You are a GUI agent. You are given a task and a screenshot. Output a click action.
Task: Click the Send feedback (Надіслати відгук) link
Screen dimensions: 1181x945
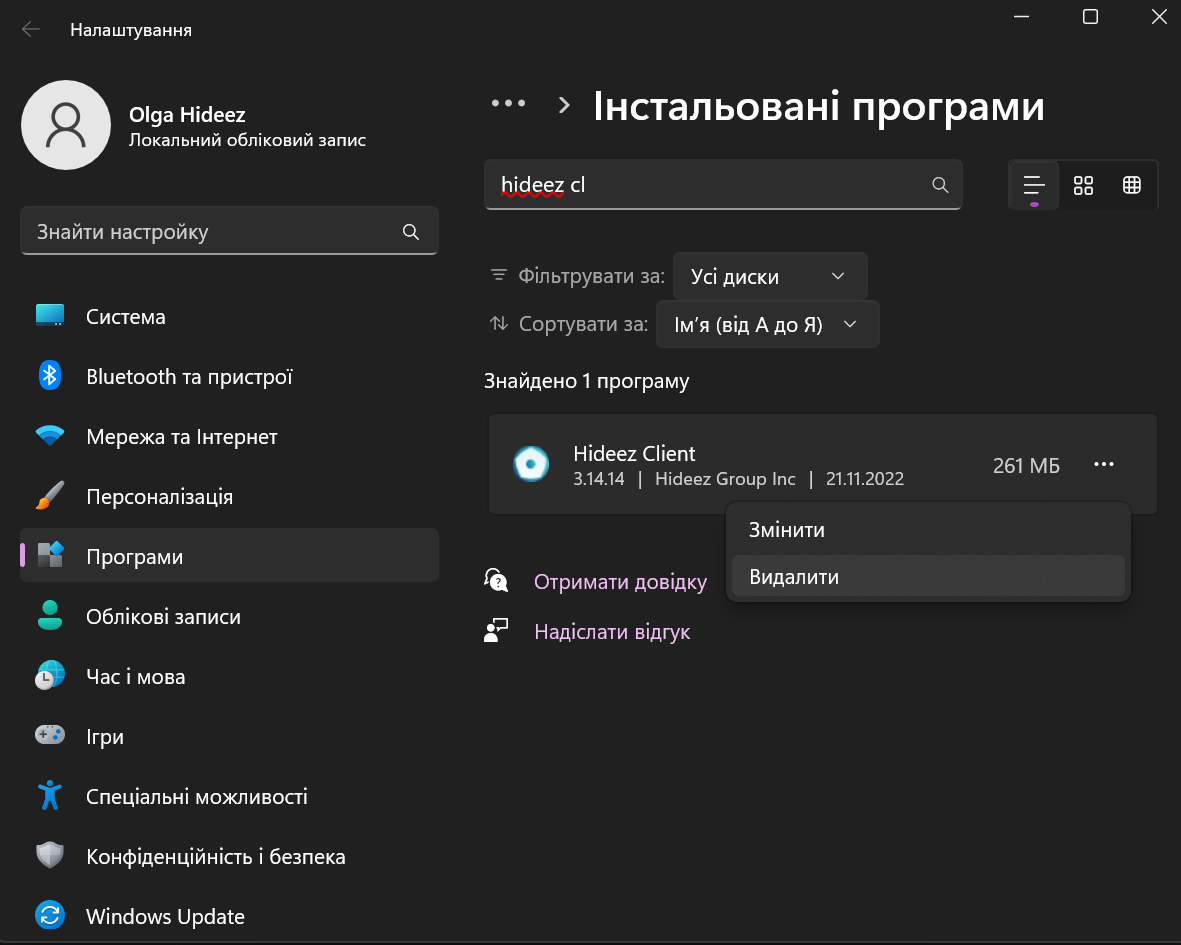point(612,631)
